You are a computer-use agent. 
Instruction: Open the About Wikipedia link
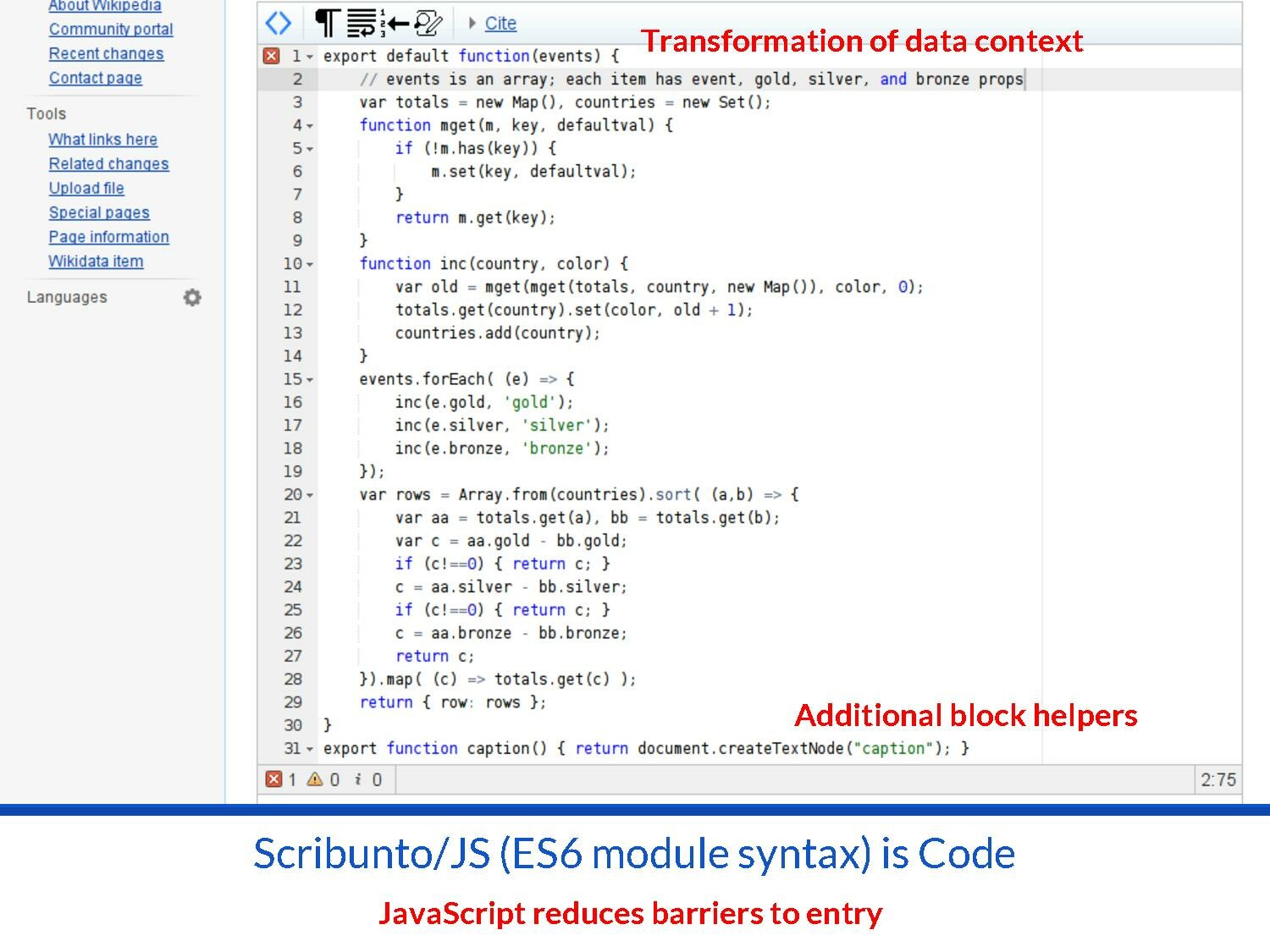[105, 6]
